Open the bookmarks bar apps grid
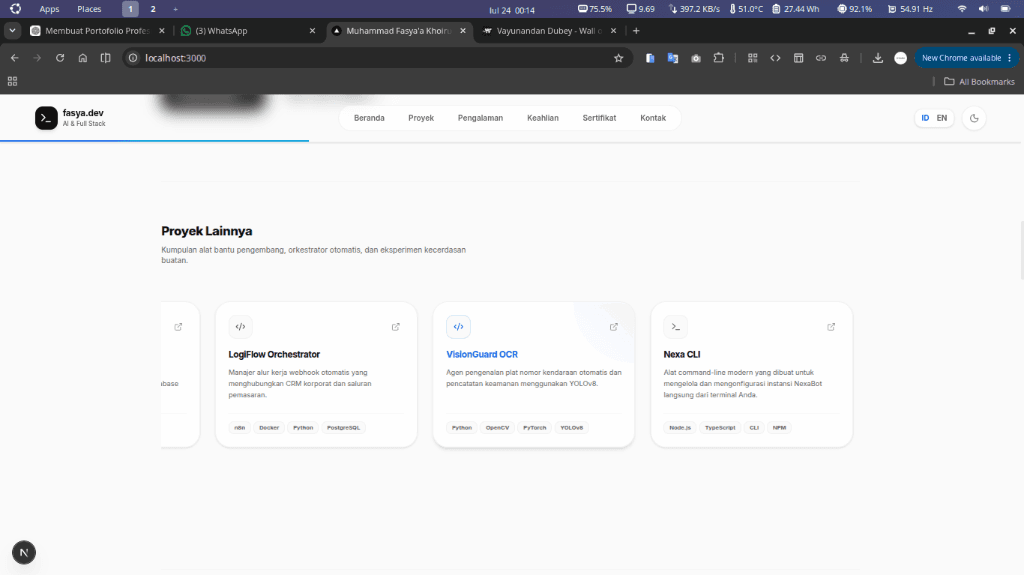Image resolution: width=1024 pixels, height=575 pixels. coord(12,82)
